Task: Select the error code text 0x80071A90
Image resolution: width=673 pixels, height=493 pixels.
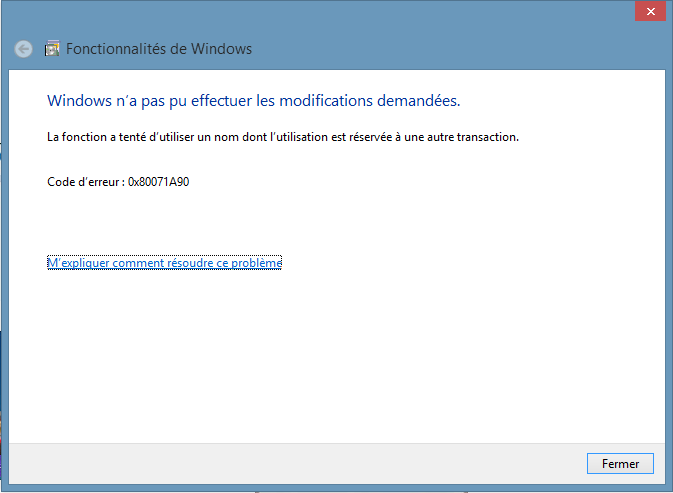Action: (158, 182)
